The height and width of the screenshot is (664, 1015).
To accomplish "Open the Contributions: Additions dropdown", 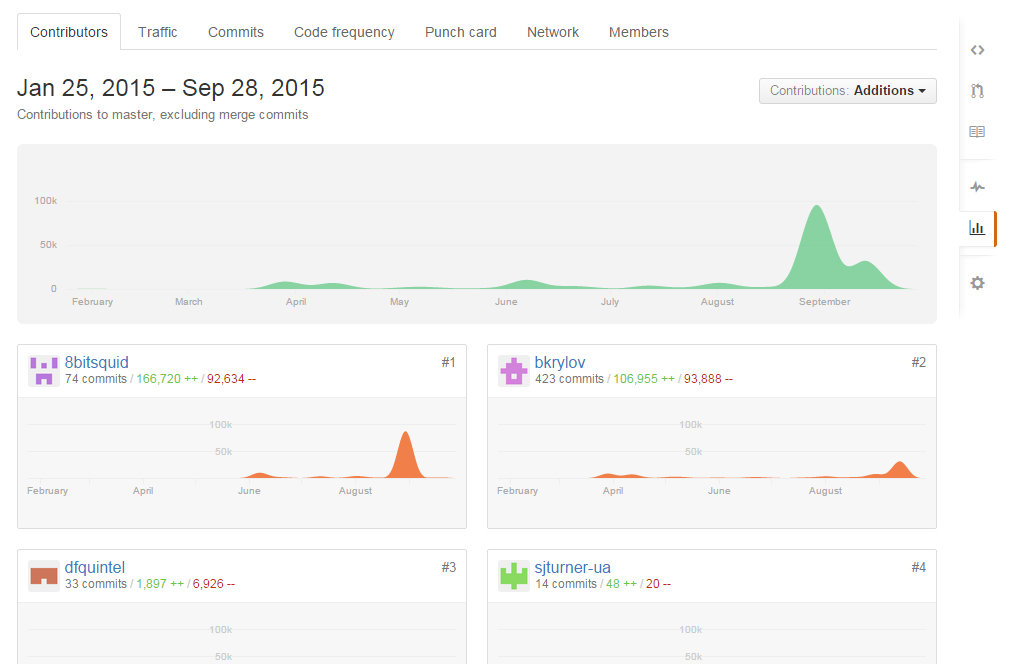I will 847,91.
